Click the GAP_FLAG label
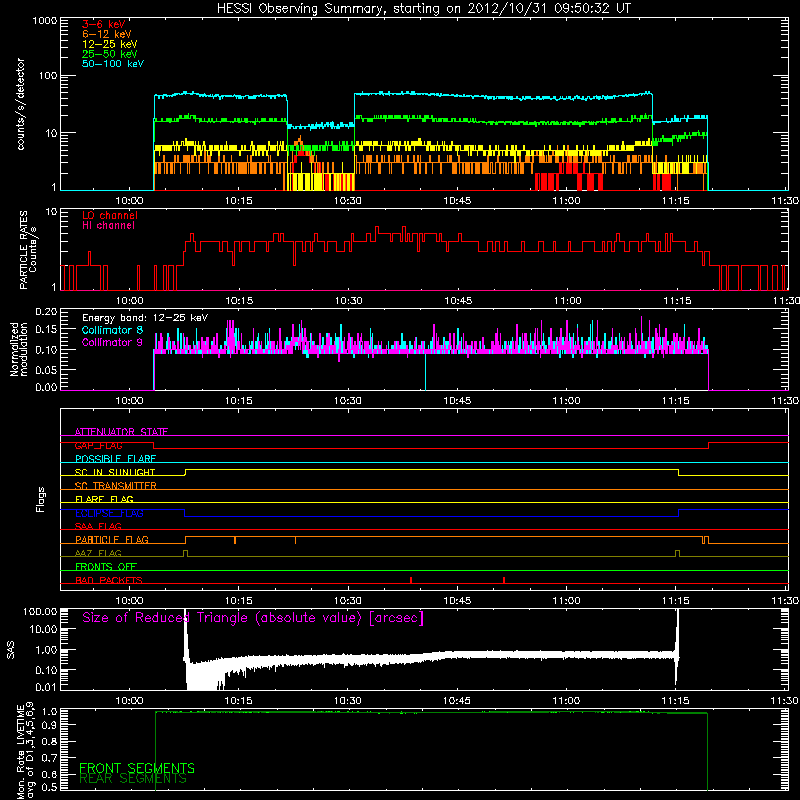 click(98, 445)
